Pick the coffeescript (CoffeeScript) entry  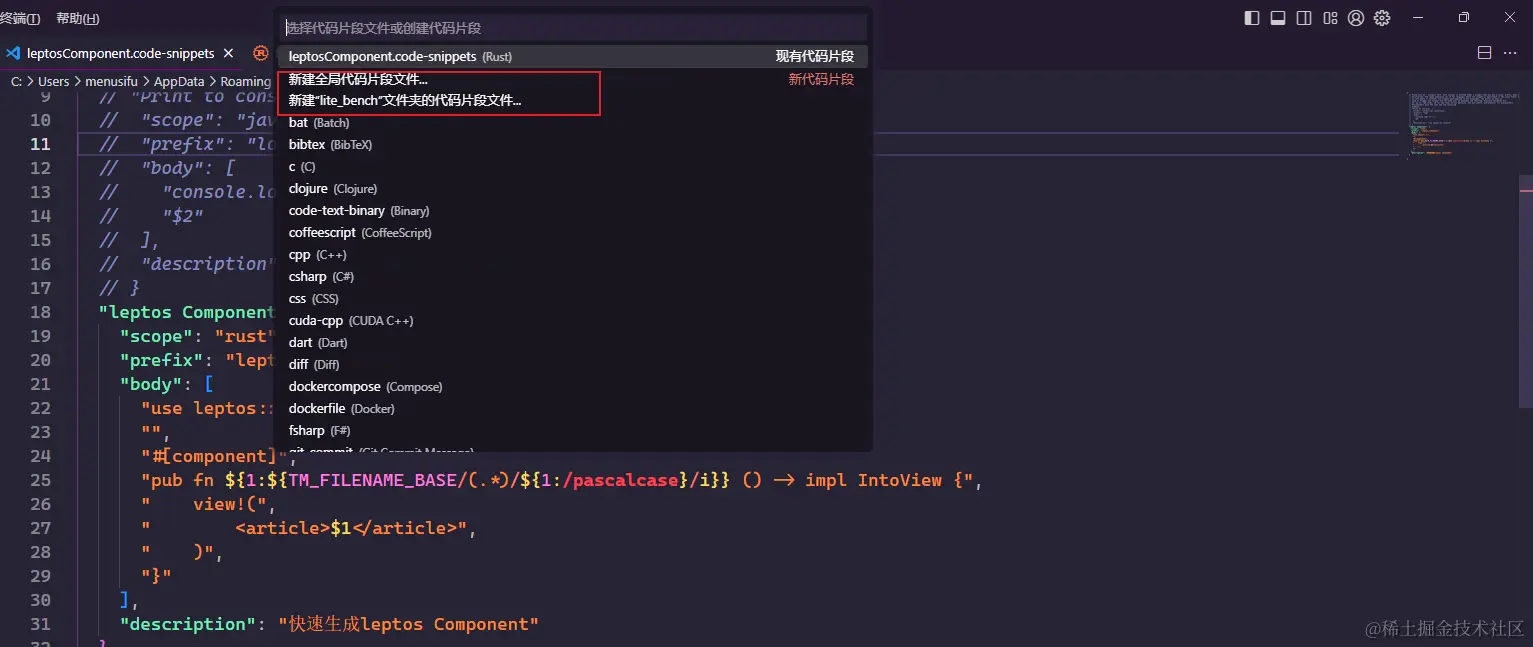pos(572,233)
